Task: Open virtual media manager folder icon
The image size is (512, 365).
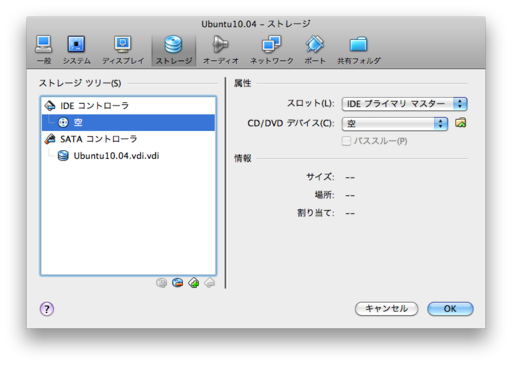Action: [x=461, y=123]
